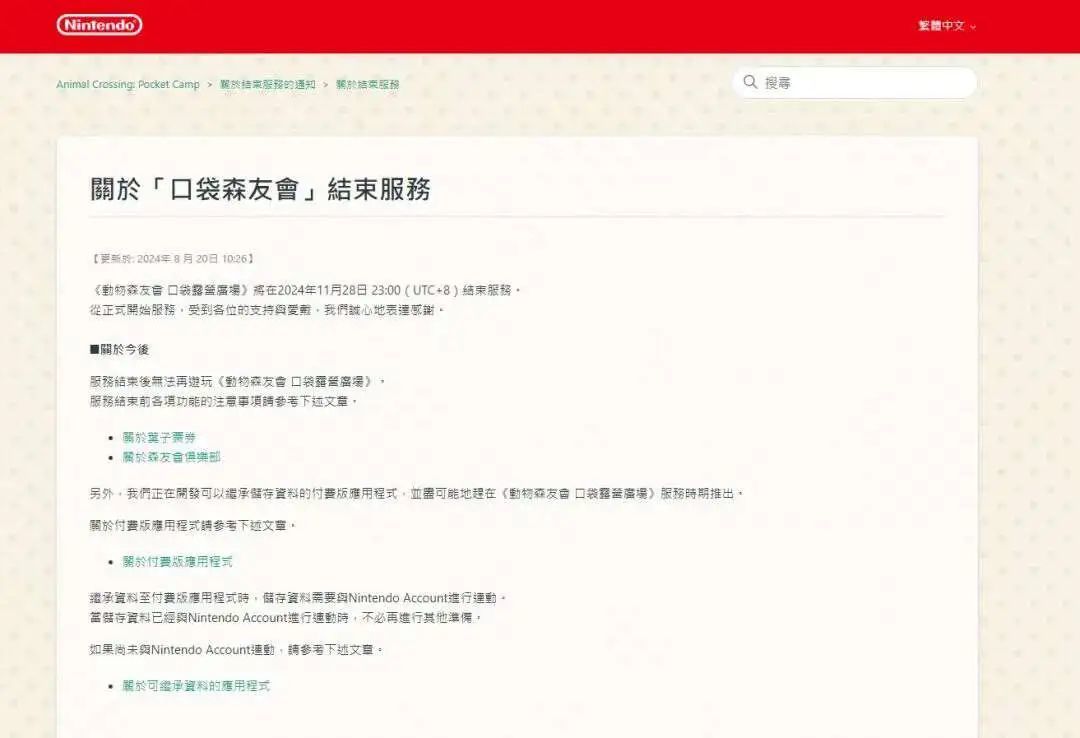Click the ■關於今後 section heading
Viewport: 1080px width, 738px height.
tap(119, 349)
